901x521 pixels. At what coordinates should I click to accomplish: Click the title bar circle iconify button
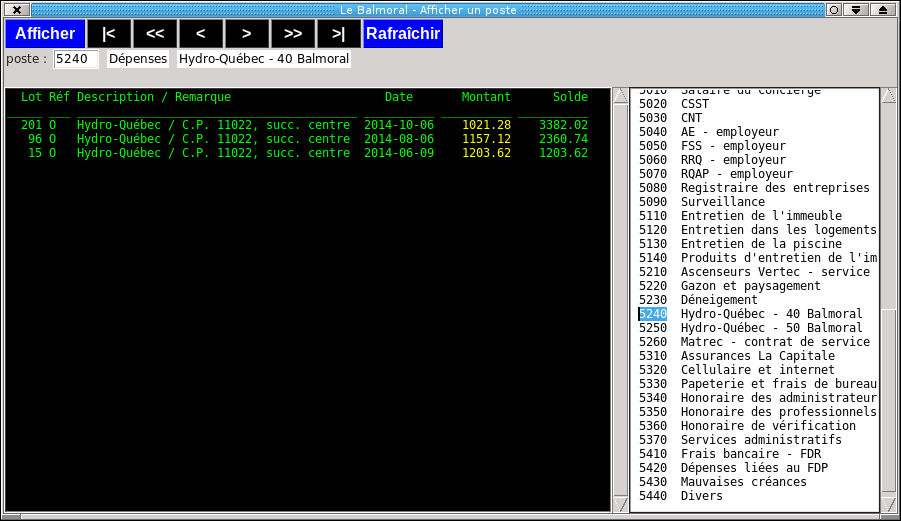tap(834, 10)
